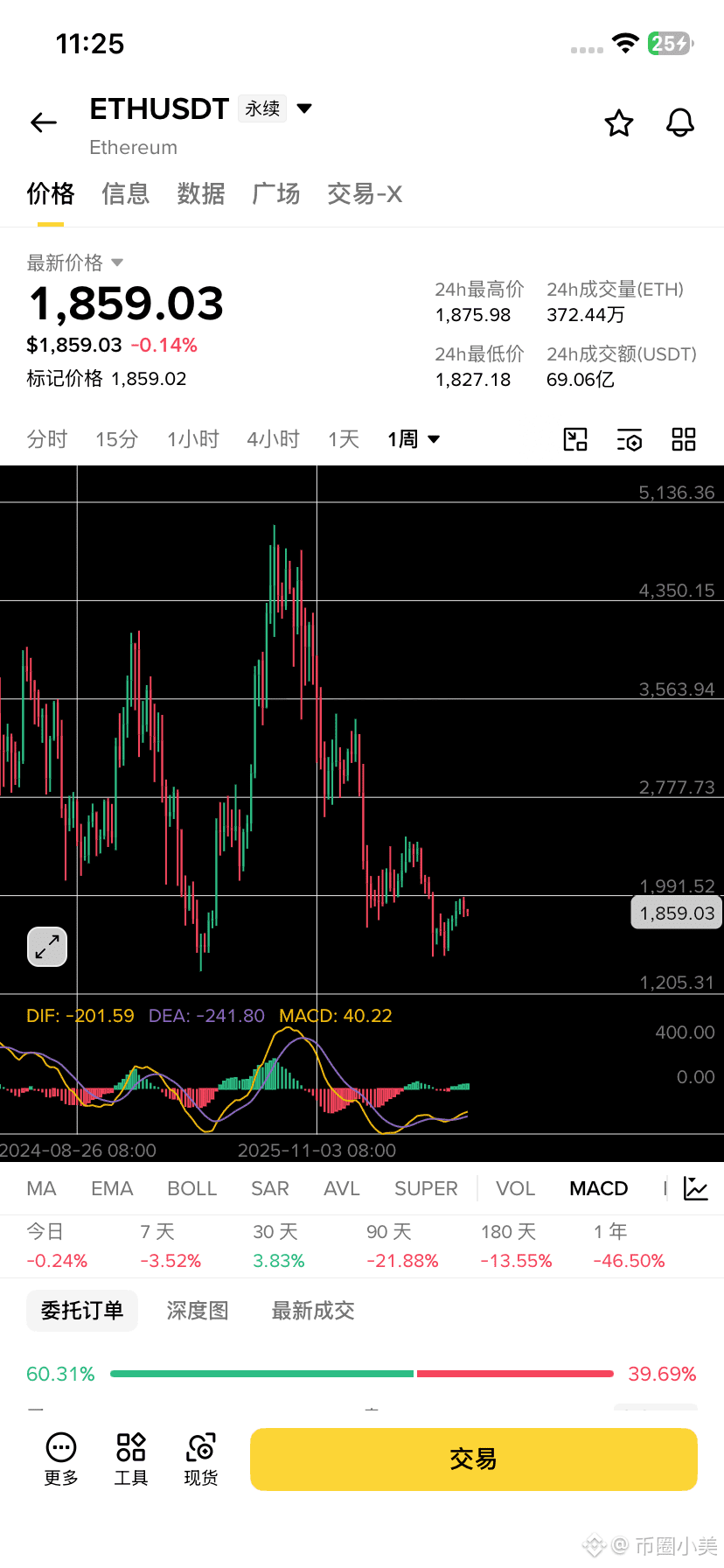Check the Wi-Fi status icon
The width and height of the screenshot is (724, 1568).
[625, 44]
